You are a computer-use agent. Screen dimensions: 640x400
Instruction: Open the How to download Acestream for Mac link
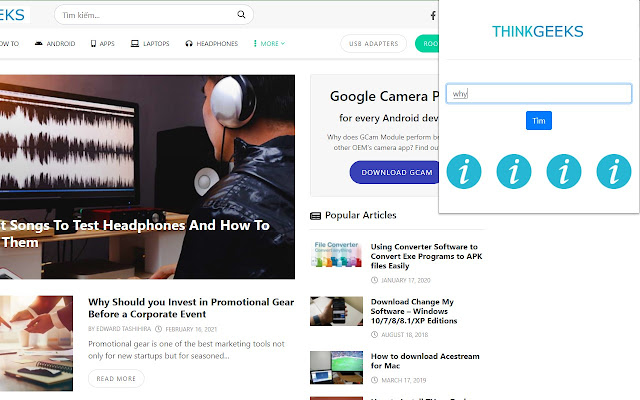425,361
